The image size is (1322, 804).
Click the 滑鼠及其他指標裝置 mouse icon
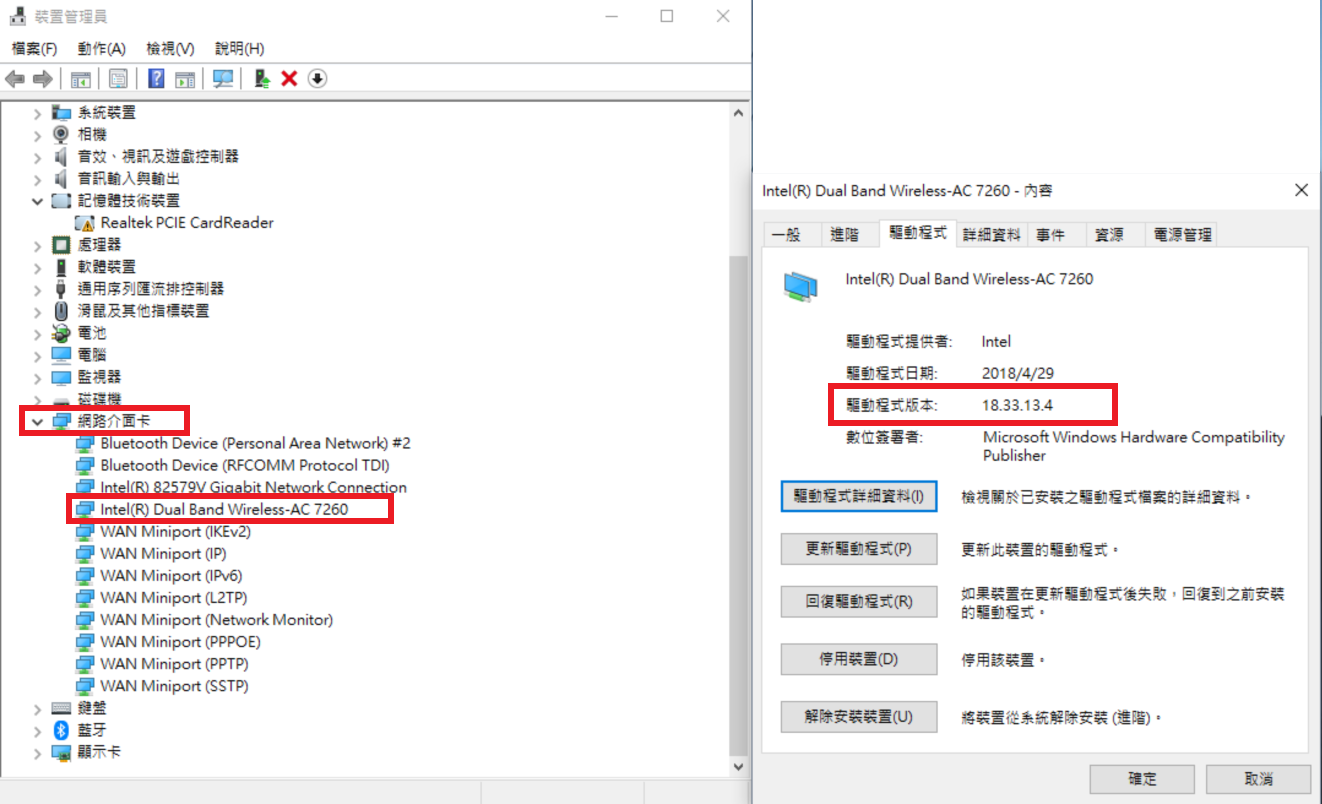click(61, 311)
